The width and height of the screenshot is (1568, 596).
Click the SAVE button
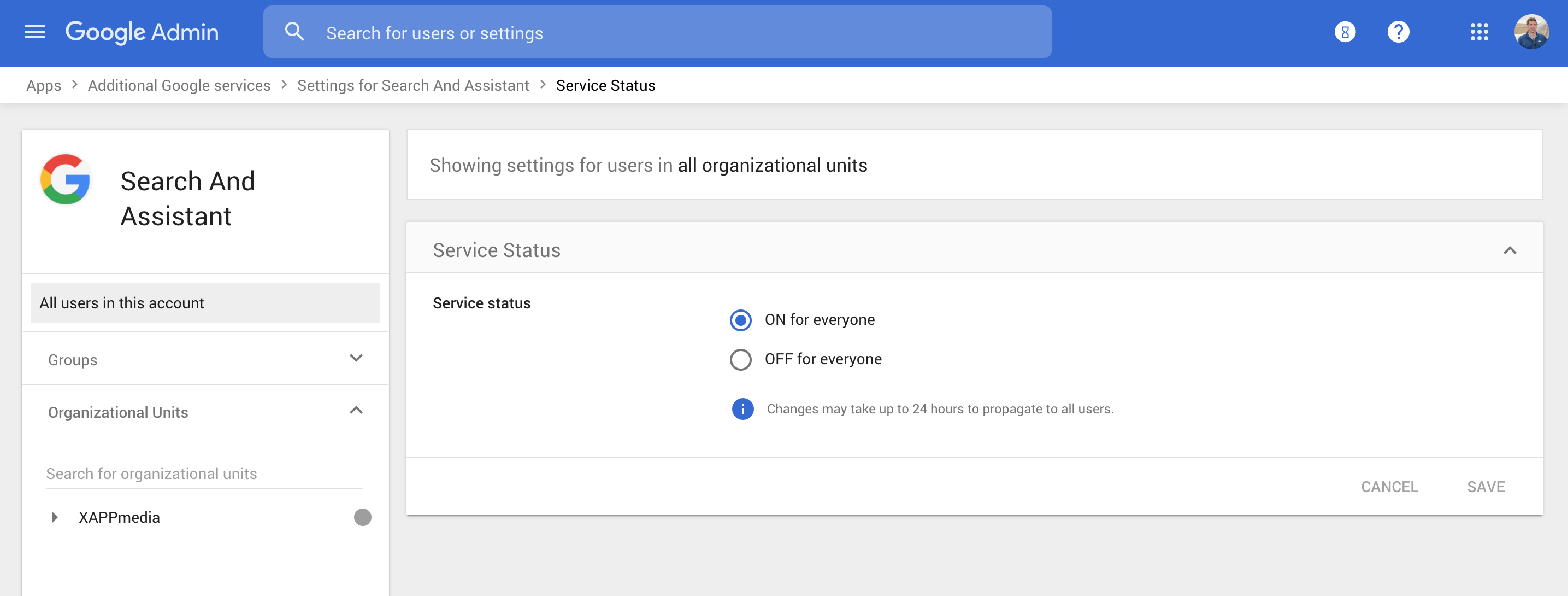pos(1485,487)
